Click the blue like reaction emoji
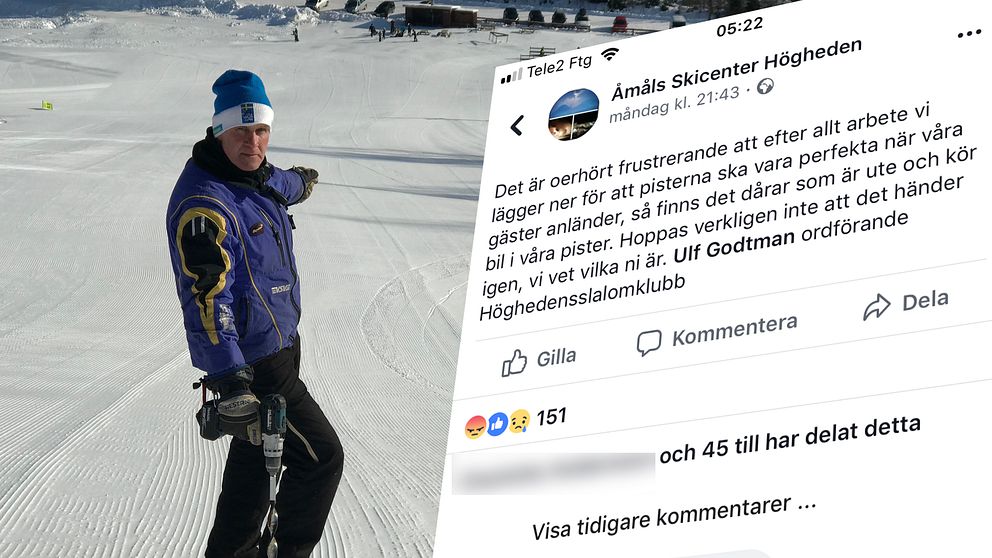The width and height of the screenshot is (992, 558). [497, 424]
